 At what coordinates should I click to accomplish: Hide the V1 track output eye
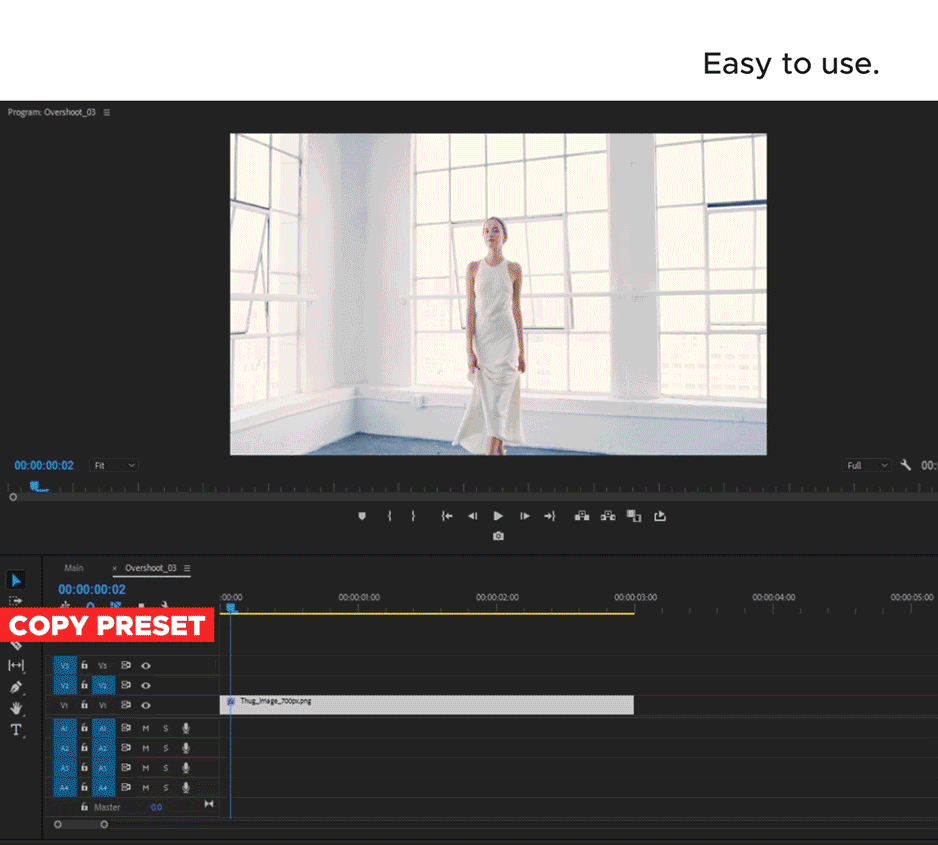146,705
